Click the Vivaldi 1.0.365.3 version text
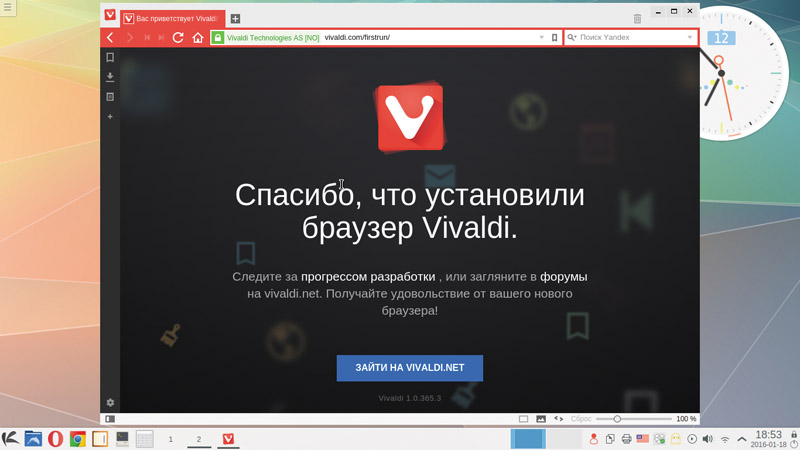 410,398
